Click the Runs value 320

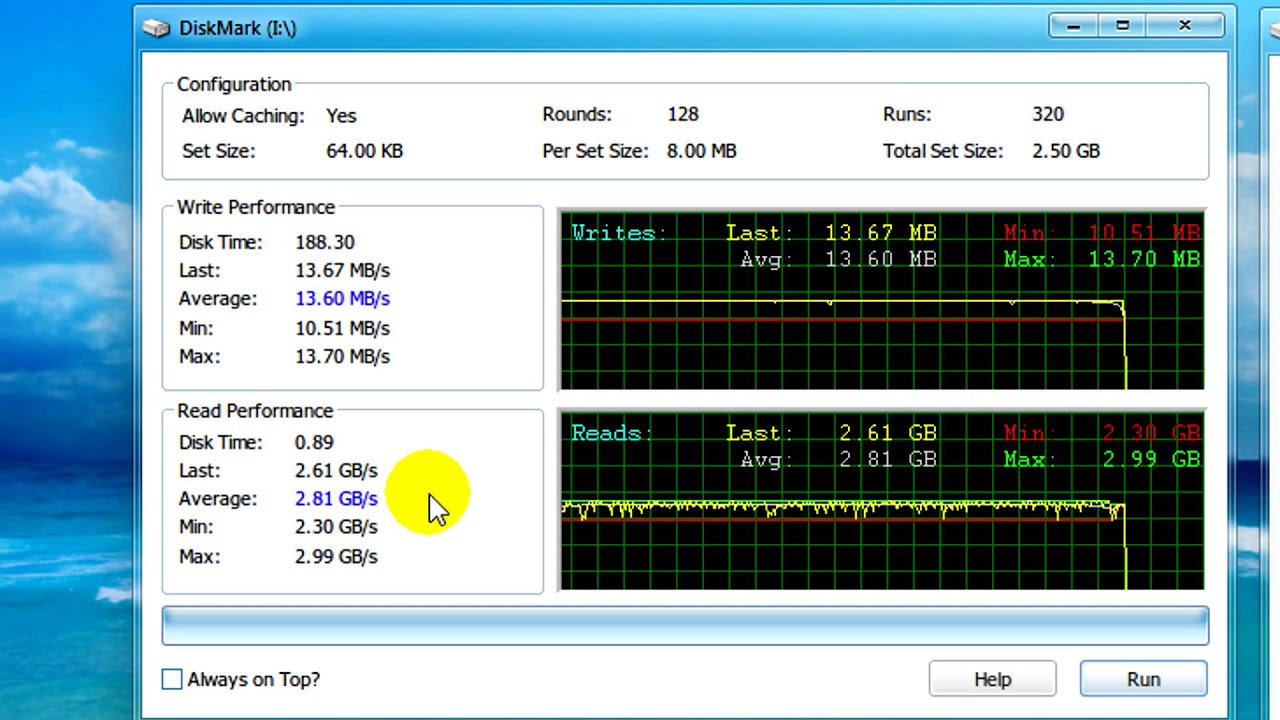coord(1048,114)
